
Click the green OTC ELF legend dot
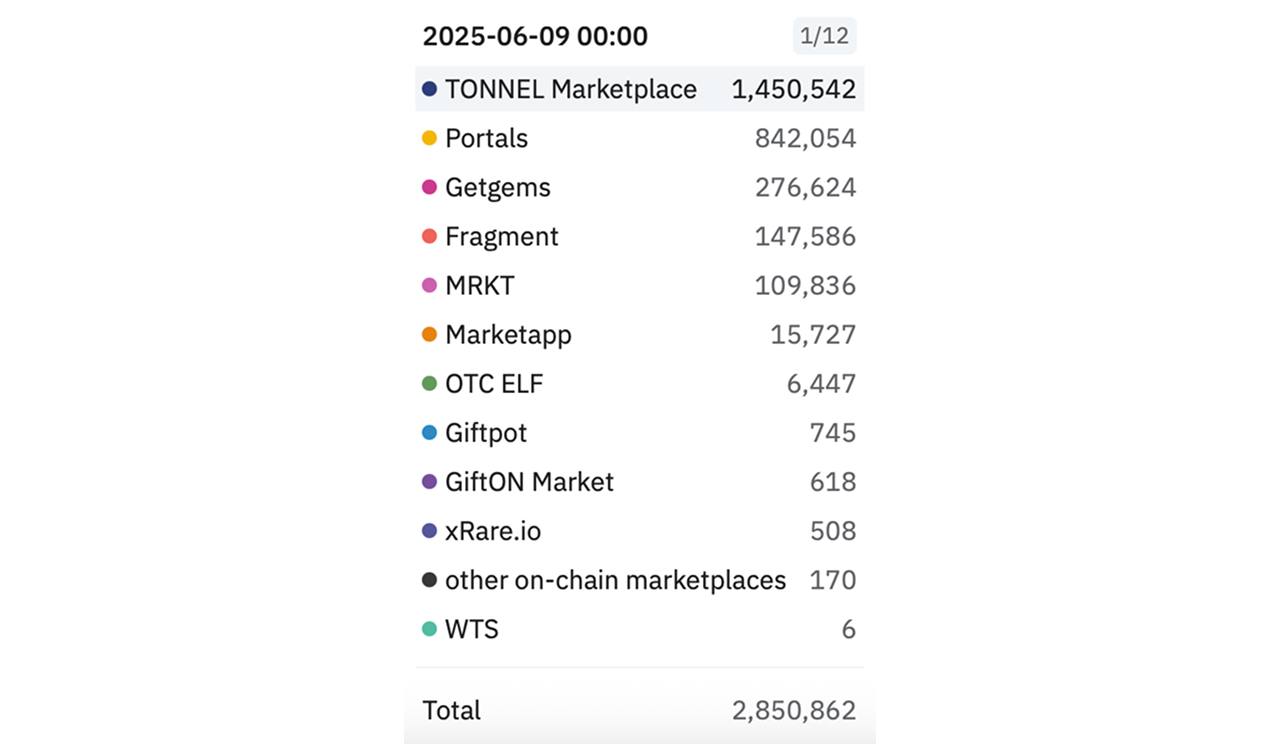(429, 383)
